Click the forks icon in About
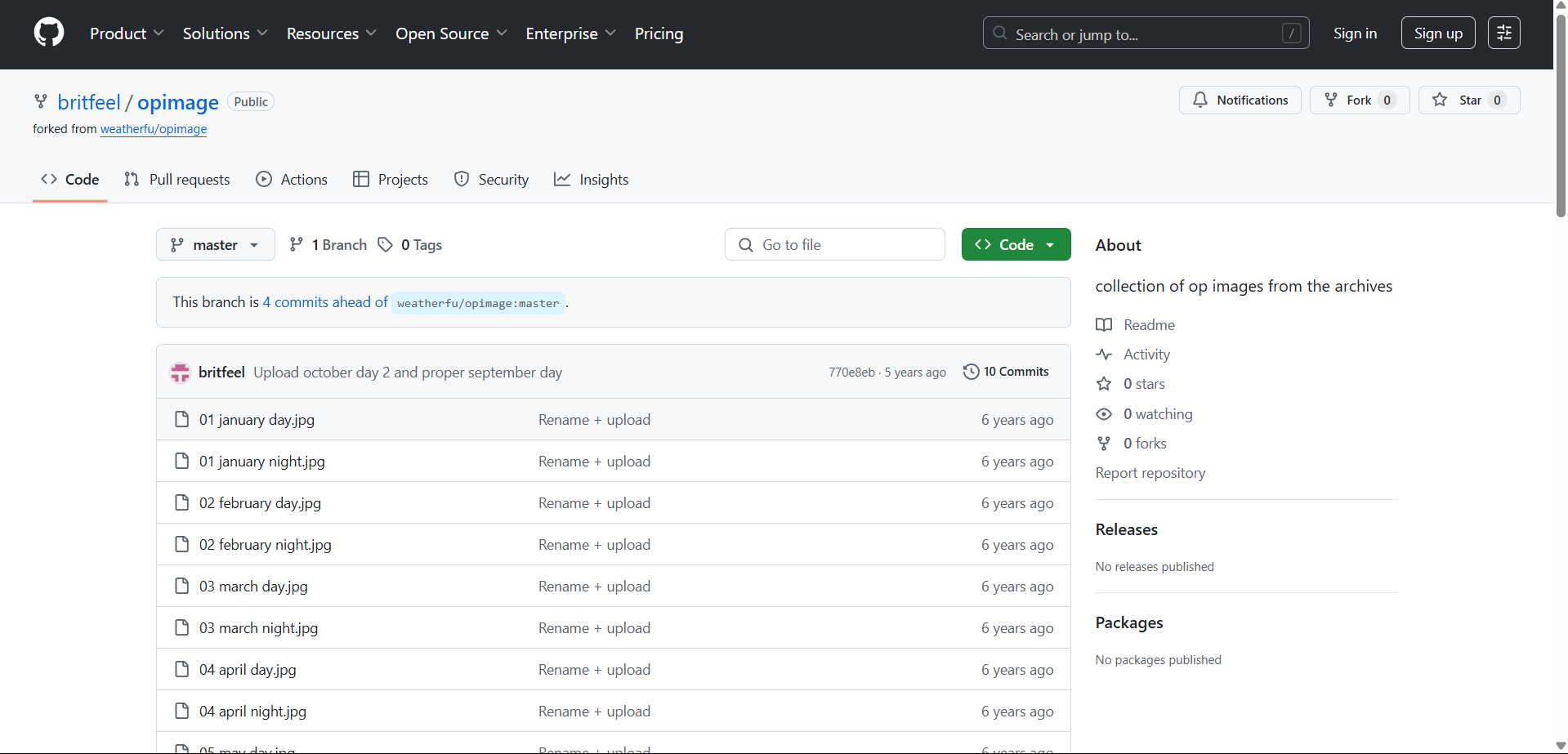 point(1104,444)
